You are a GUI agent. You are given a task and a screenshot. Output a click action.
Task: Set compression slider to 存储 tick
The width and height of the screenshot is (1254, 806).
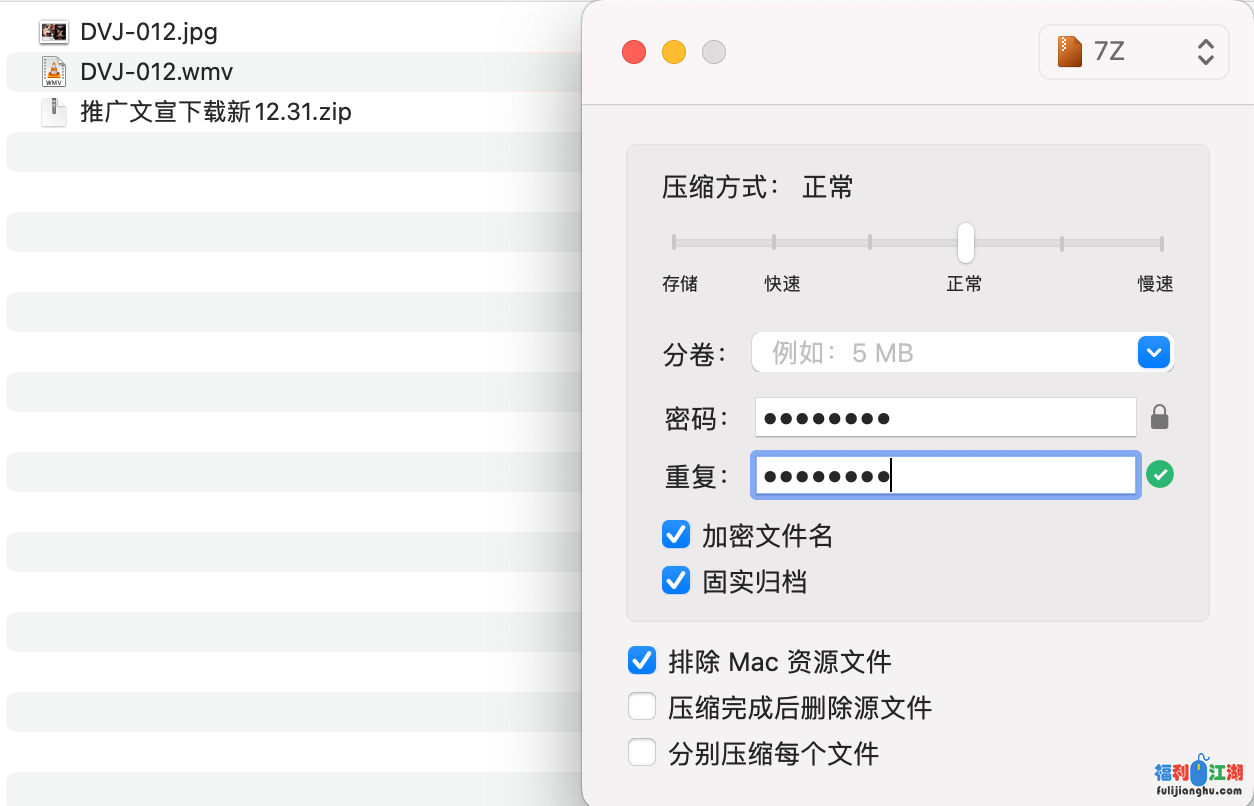(x=674, y=243)
